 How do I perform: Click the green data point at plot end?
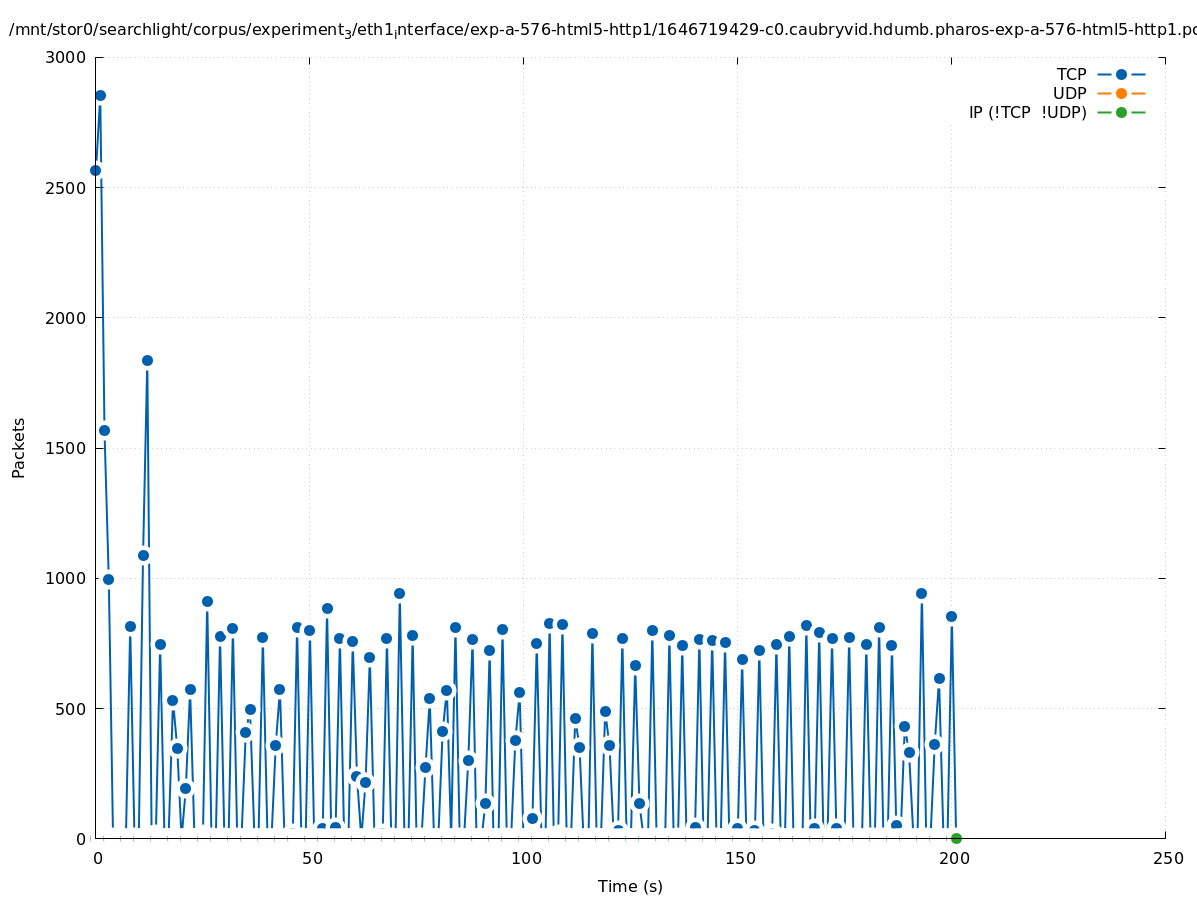[956, 838]
